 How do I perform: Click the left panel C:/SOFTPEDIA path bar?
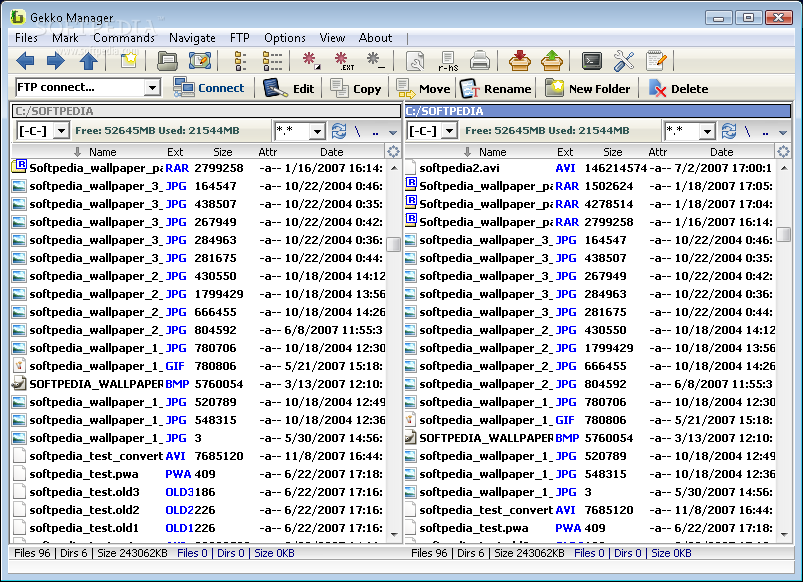206,111
